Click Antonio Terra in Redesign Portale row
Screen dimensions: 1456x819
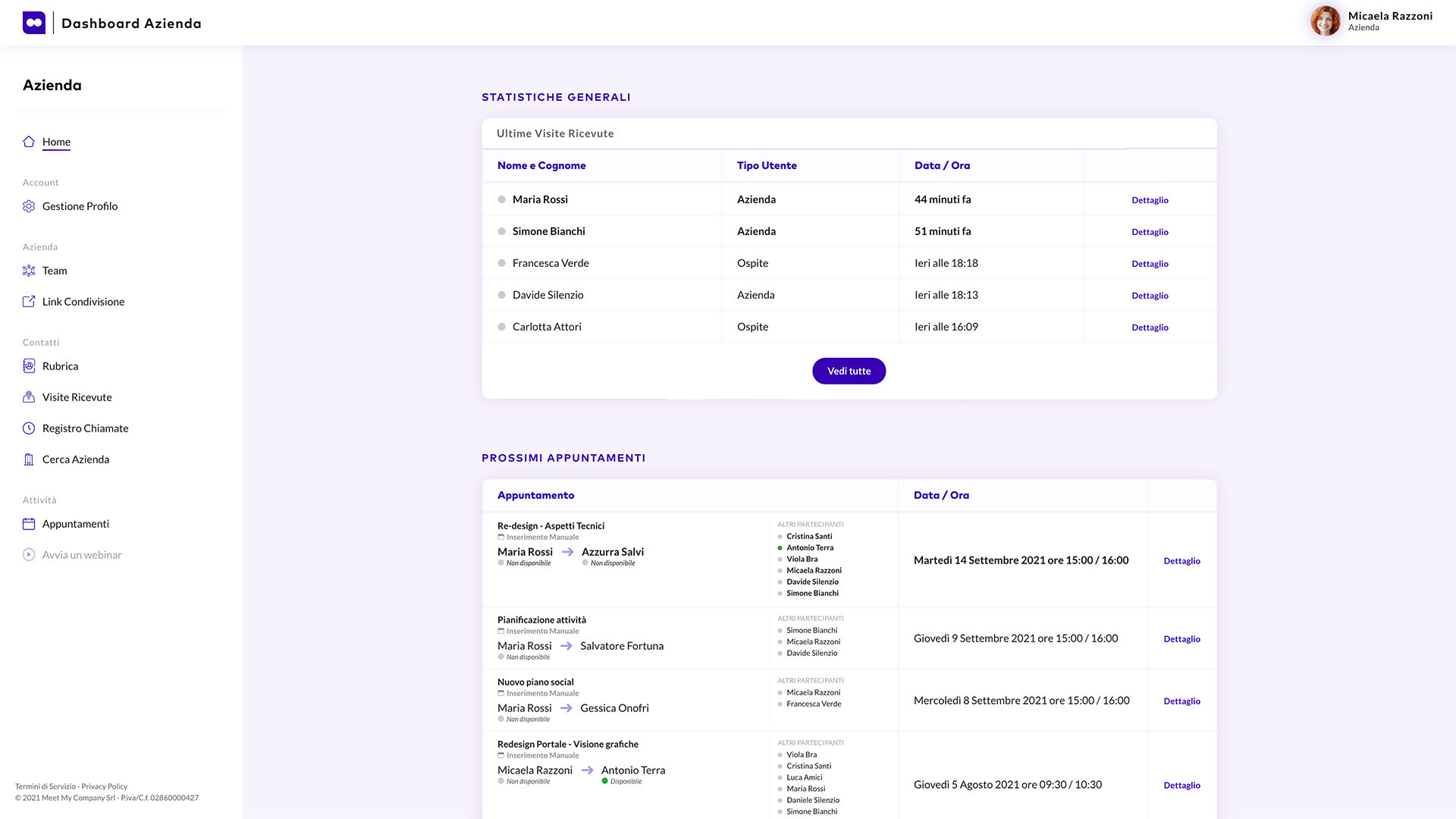[x=633, y=770]
